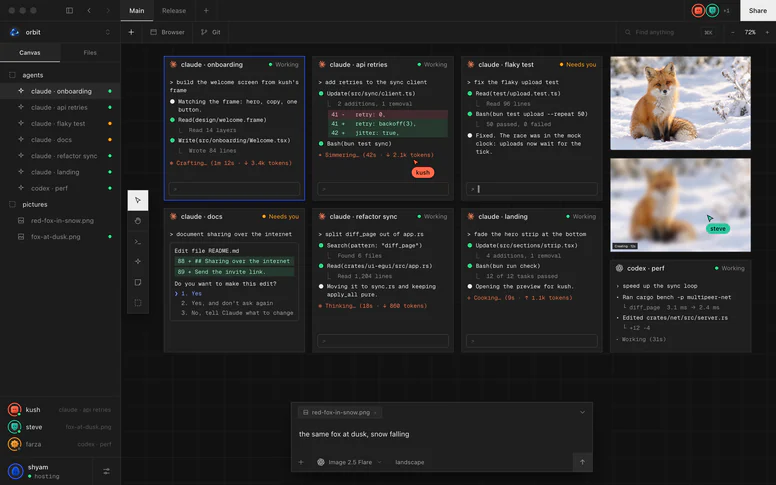The height and width of the screenshot is (485, 776).
Task: Select claude · refactor sync in sidebar
Action: click(60, 156)
